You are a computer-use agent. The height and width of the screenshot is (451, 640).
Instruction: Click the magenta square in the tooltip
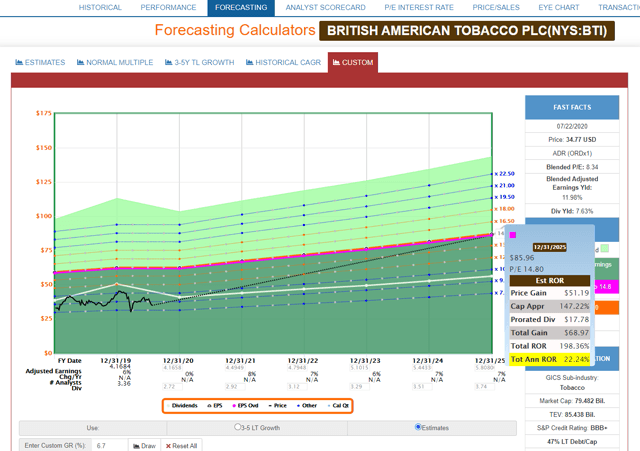tap(513, 235)
